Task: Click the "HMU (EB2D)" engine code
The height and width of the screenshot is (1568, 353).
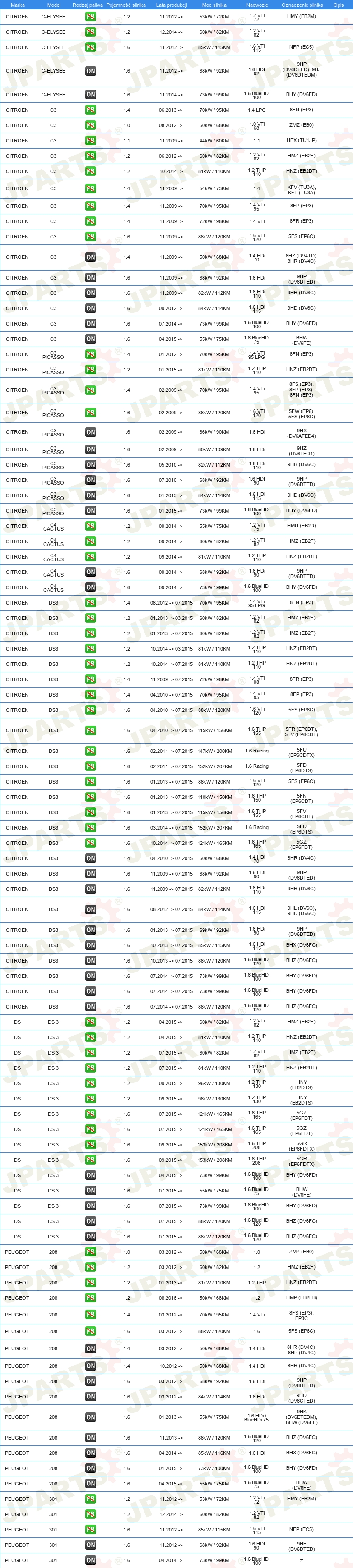Action: tap(302, 526)
